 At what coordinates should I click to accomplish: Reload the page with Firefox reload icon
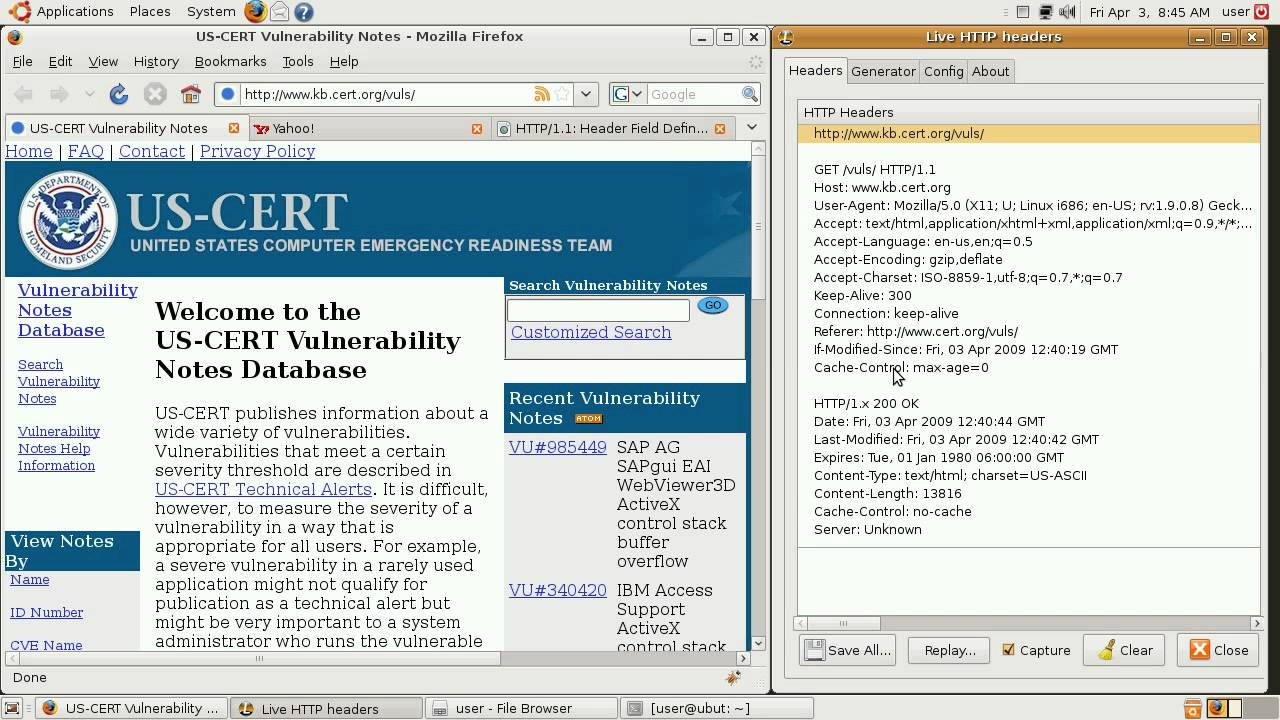pyautogui.click(x=119, y=94)
